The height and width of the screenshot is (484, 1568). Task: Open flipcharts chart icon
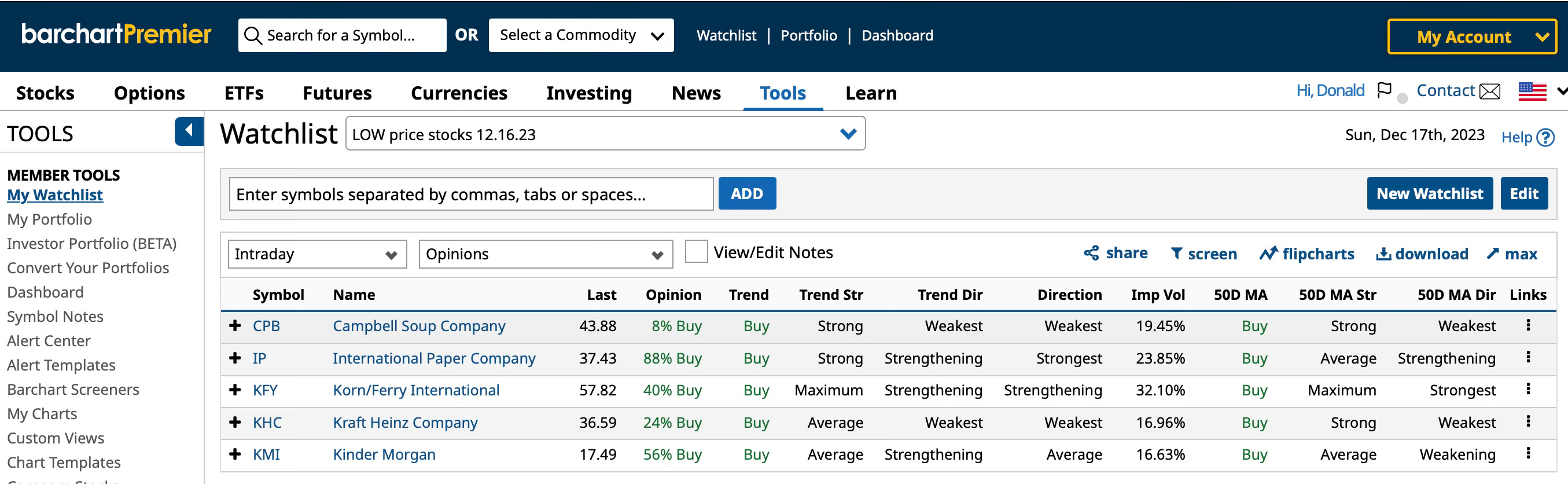1268,253
